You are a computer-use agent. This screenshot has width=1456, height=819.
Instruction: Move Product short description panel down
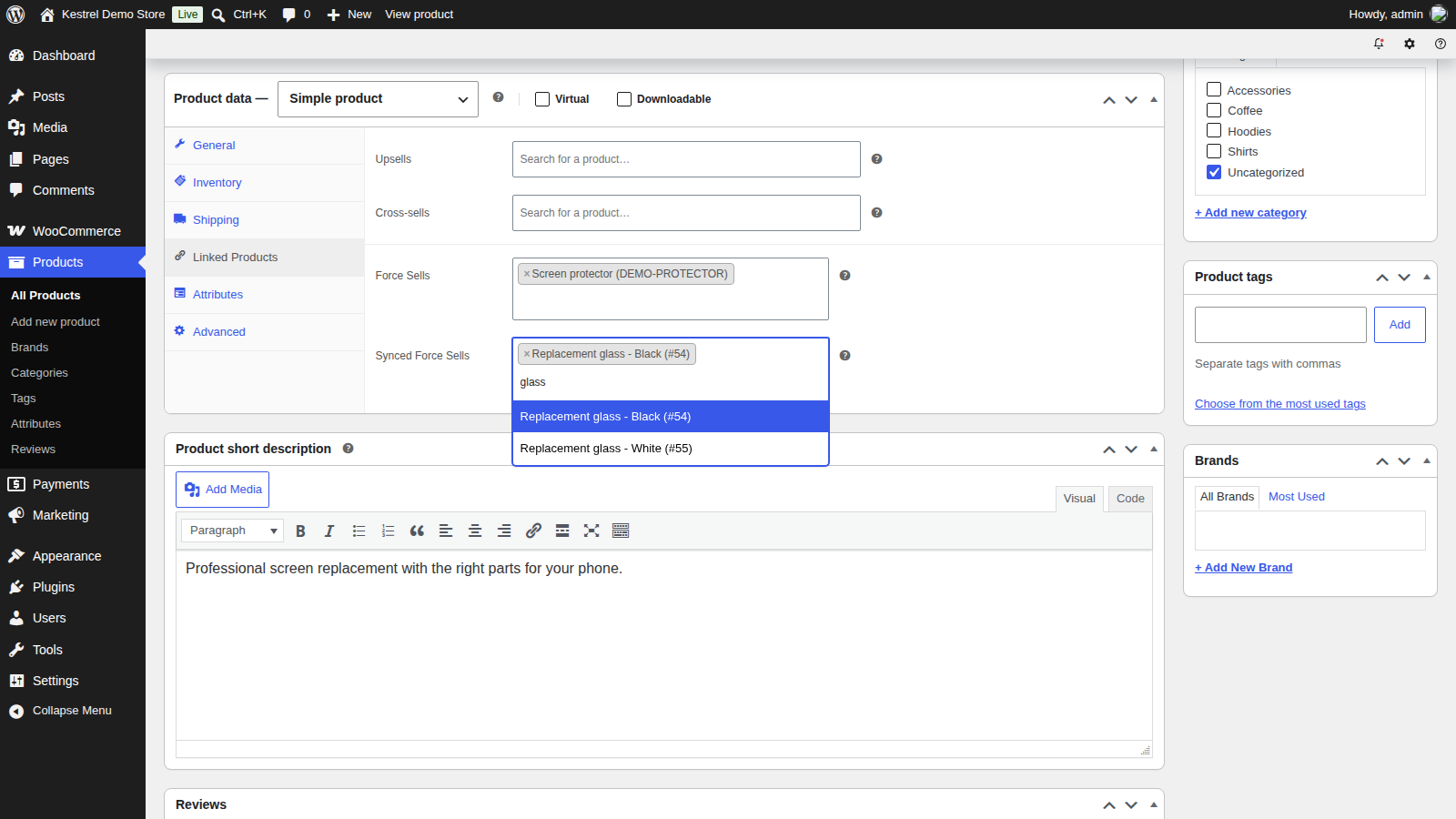point(1131,449)
